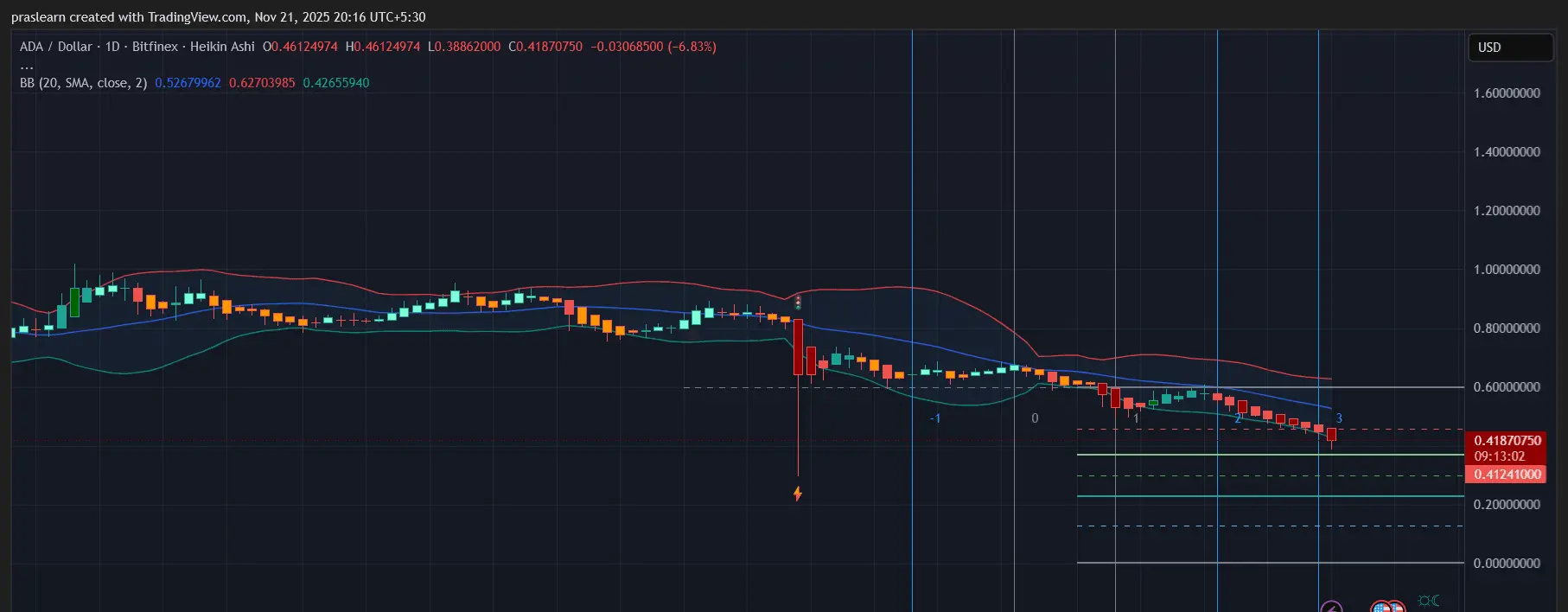Viewport: 1568px width, 612px height.
Task: Click the 1.00000000 price scale label
Action: coord(1507,270)
